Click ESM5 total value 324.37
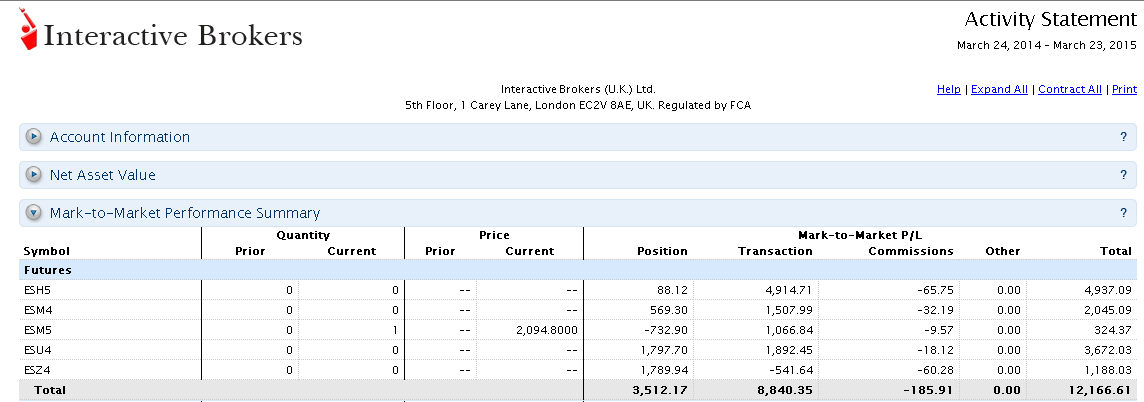Viewport: 1144px width, 402px height. tap(1116, 330)
